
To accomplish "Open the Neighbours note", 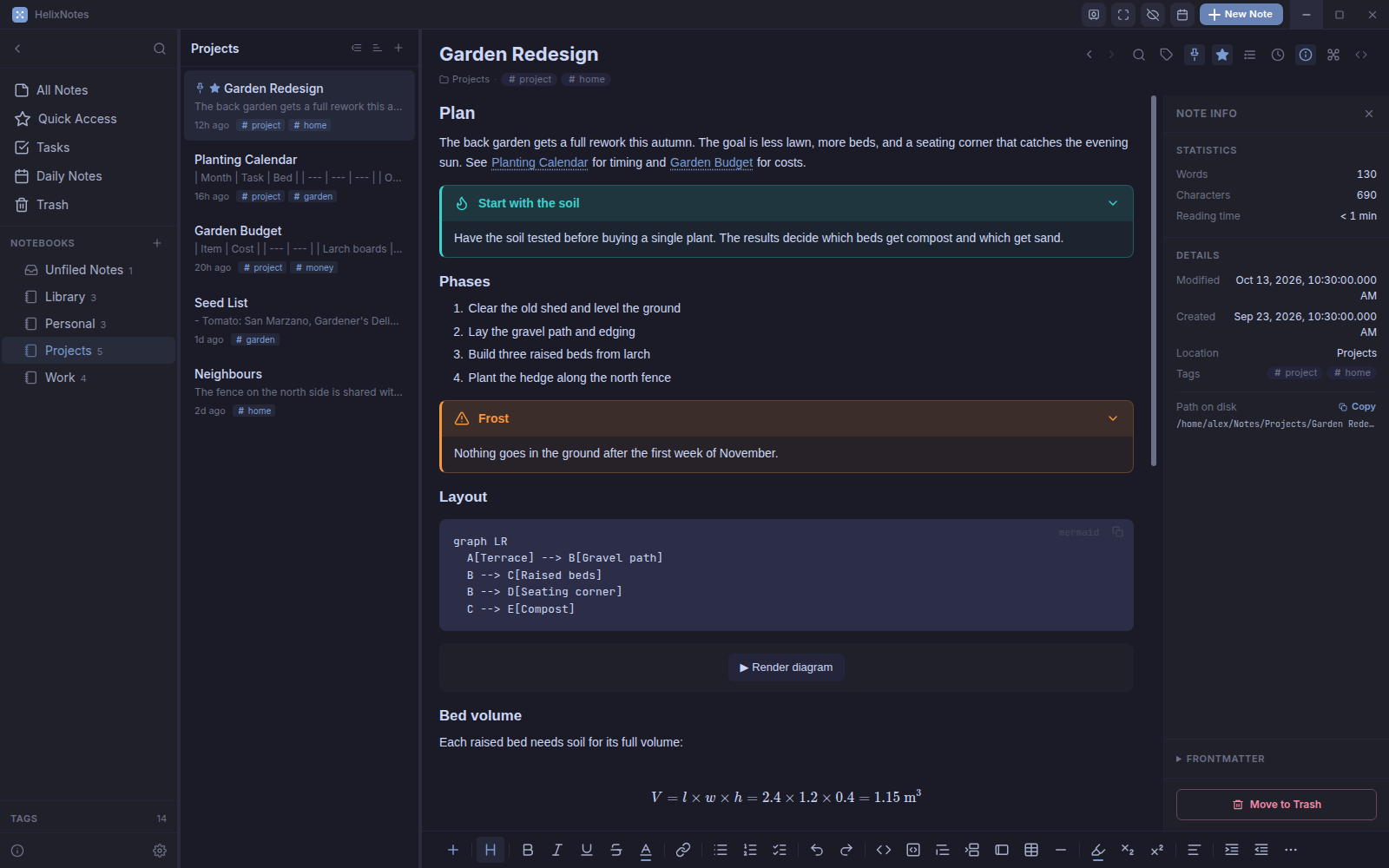I will 299,391.
